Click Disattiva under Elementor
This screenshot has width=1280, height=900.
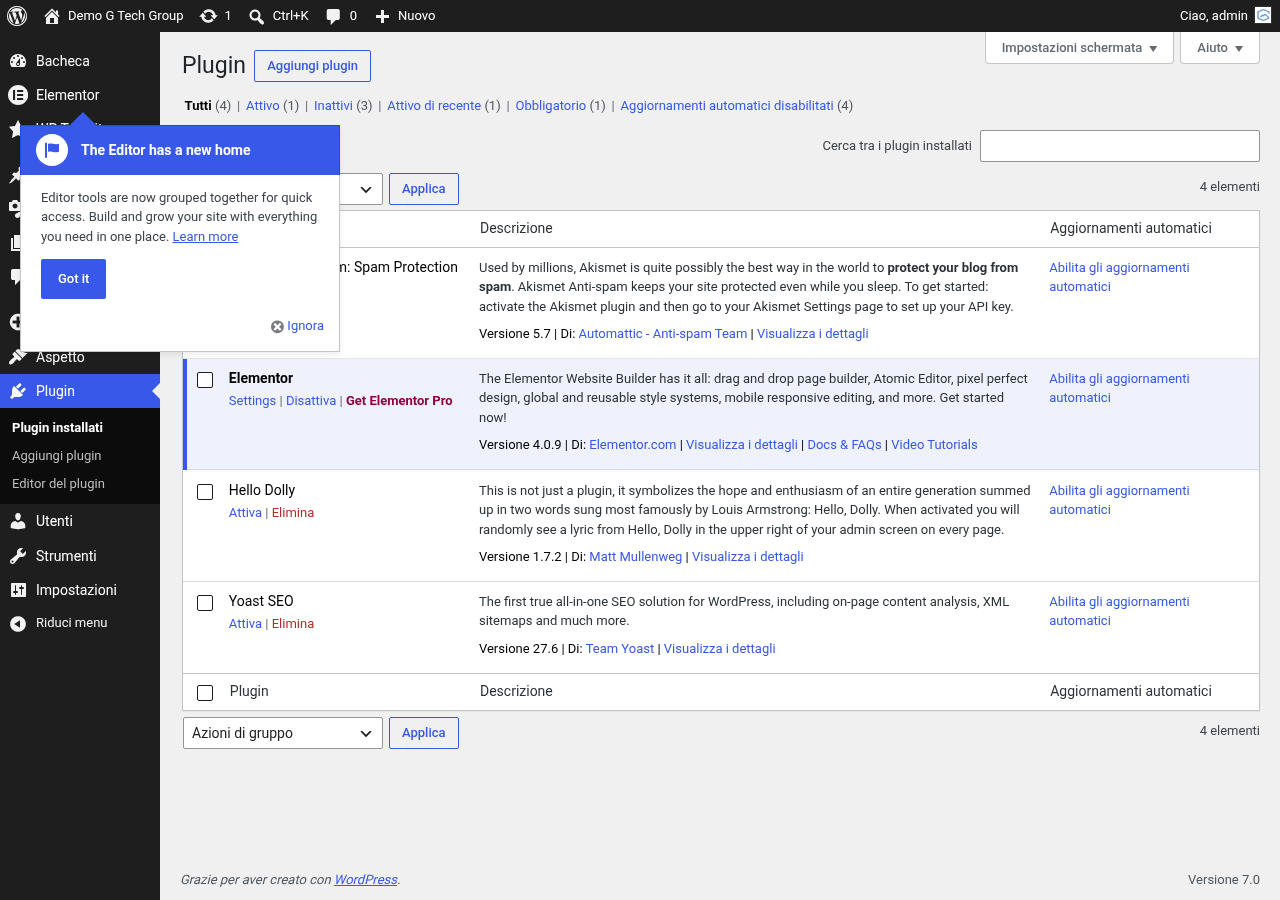click(x=311, y=401)
